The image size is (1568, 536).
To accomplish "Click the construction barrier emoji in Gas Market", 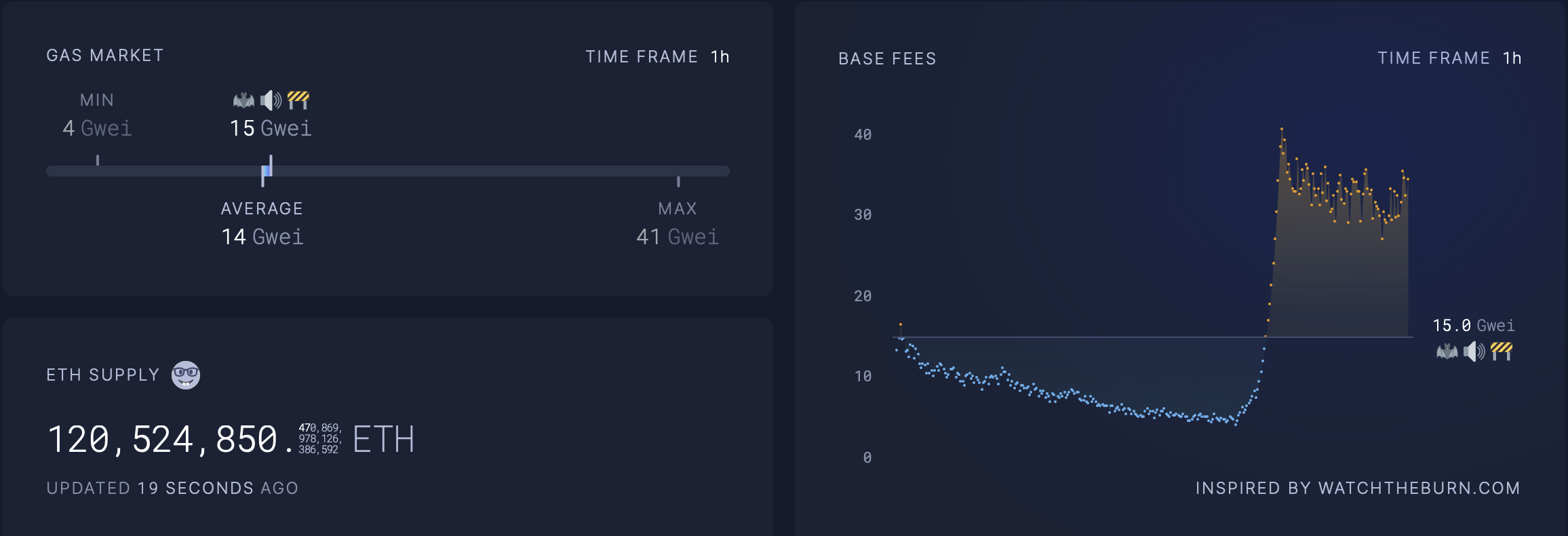I will point(298,100).
